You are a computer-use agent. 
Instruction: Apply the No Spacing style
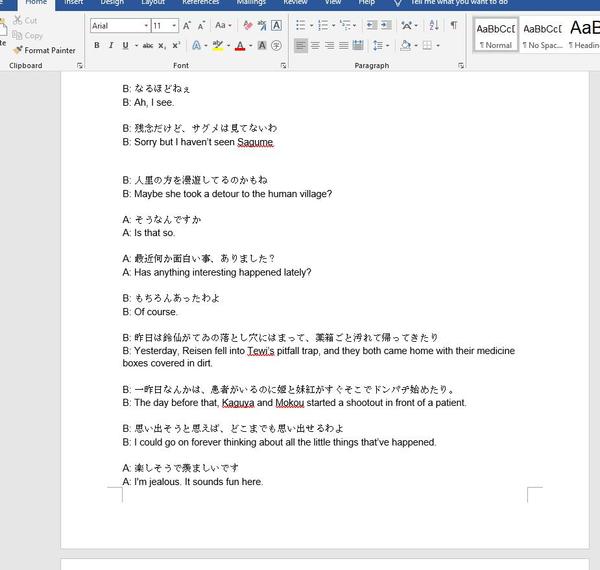click(543, 35)
